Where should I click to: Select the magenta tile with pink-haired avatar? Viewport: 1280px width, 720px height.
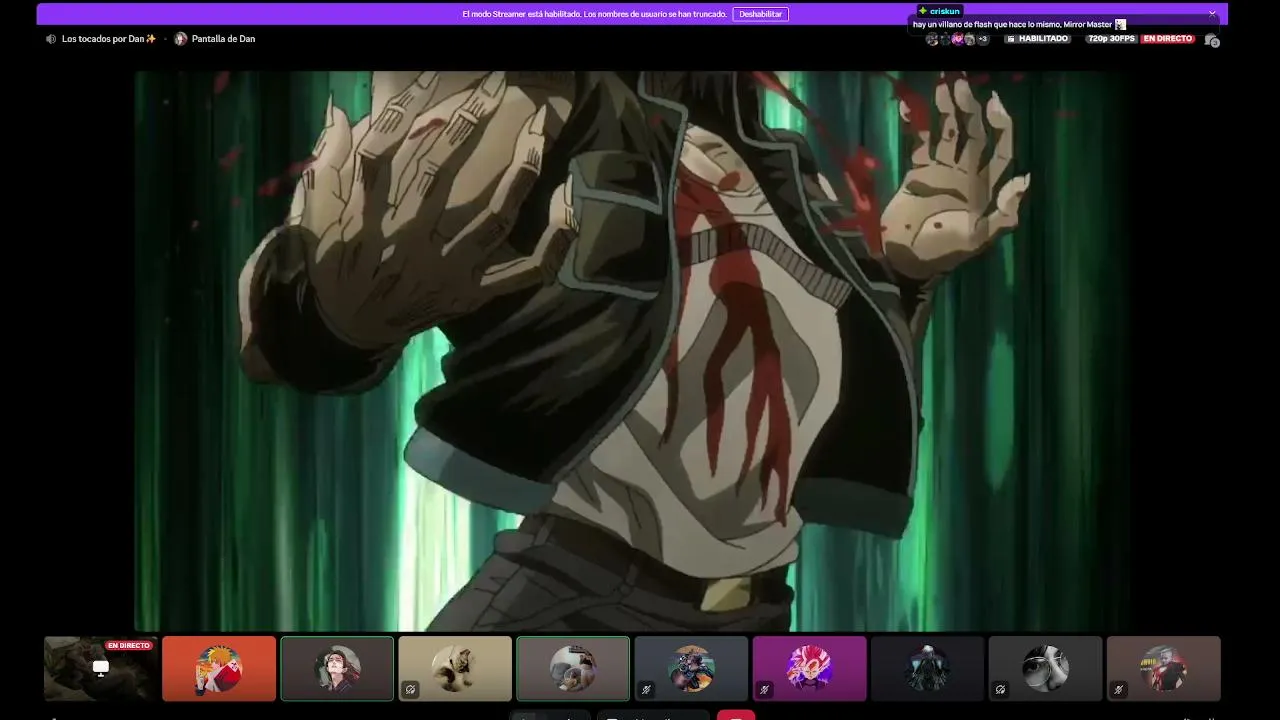point(809,668)
